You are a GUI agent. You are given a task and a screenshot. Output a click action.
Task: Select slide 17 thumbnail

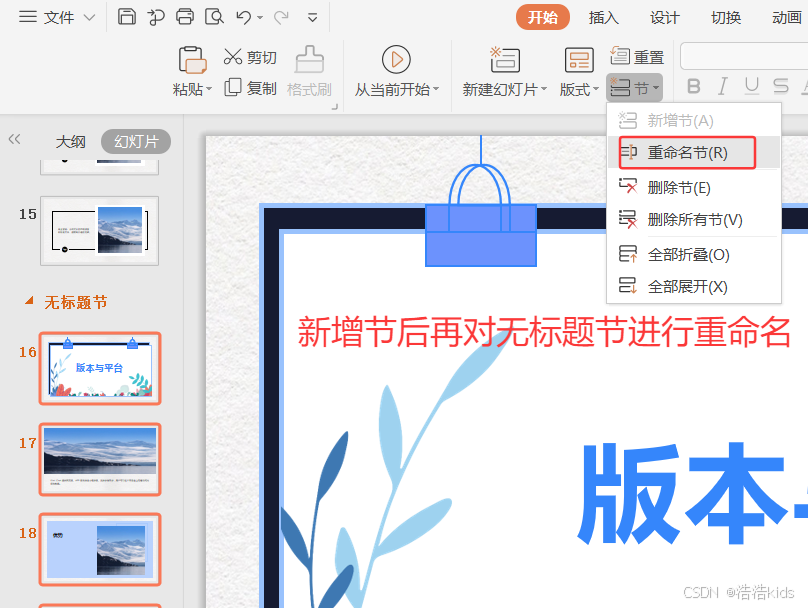pyautogui.click(x=100, y=460)
